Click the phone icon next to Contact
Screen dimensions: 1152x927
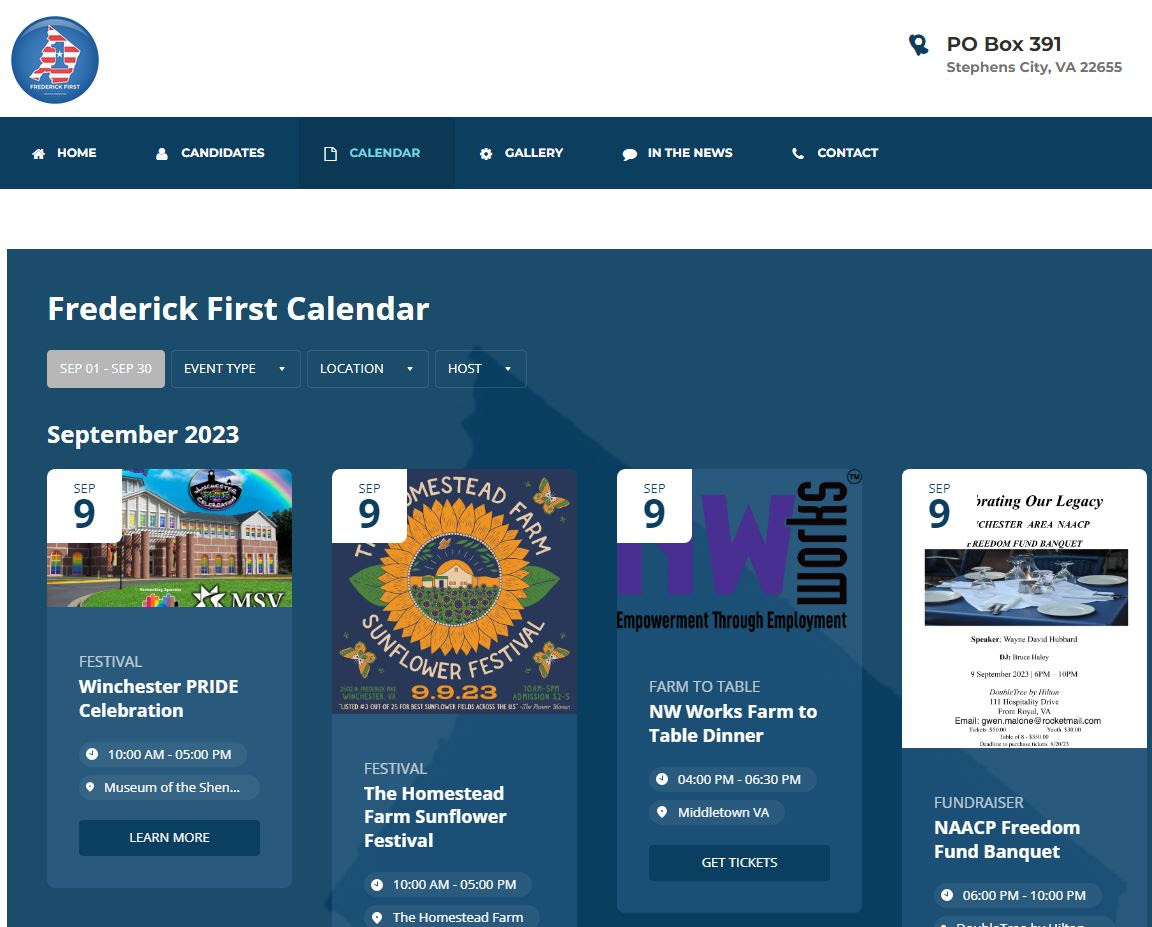[x=797, y=154]
